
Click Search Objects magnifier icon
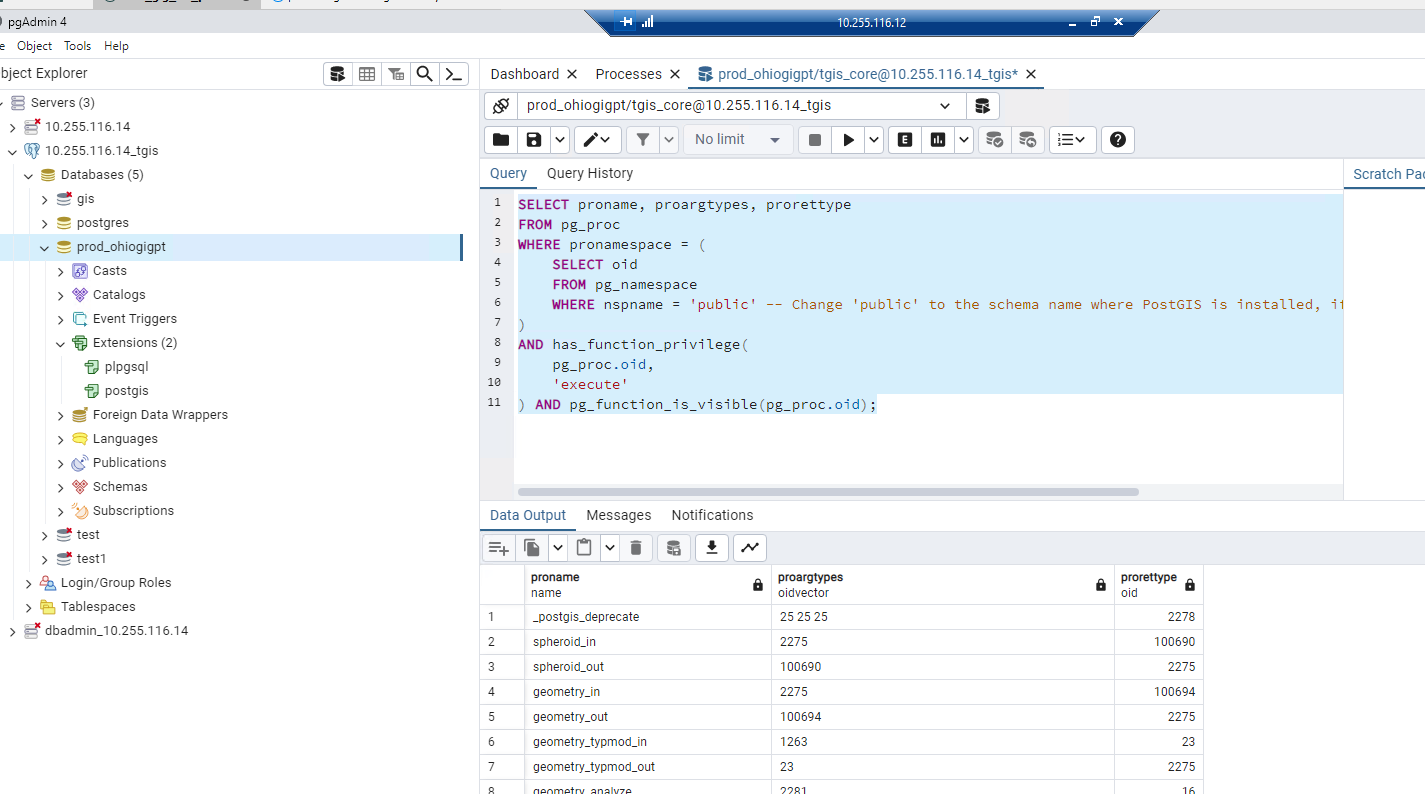tap(425, 74)
